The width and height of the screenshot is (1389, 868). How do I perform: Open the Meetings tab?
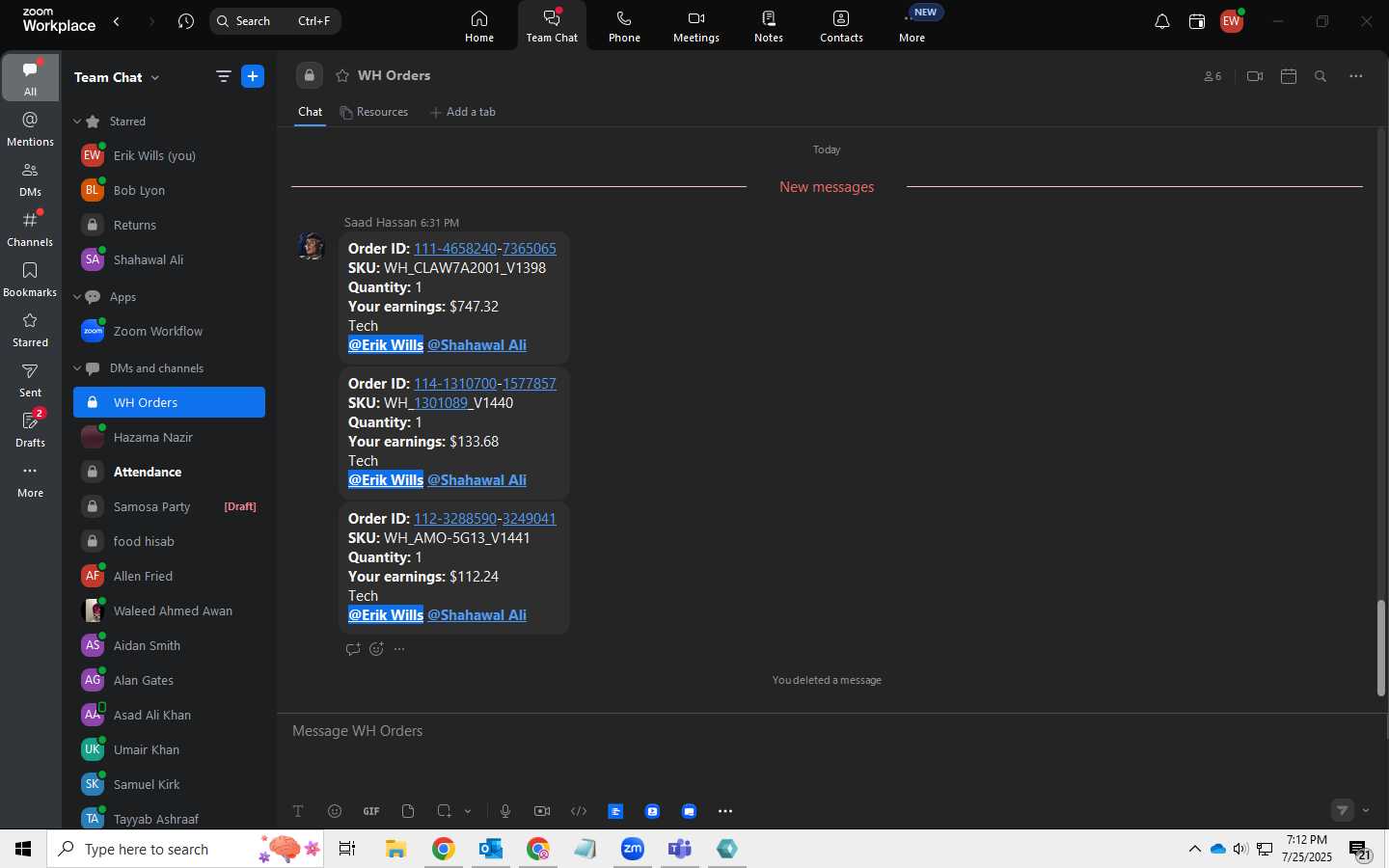696,26
